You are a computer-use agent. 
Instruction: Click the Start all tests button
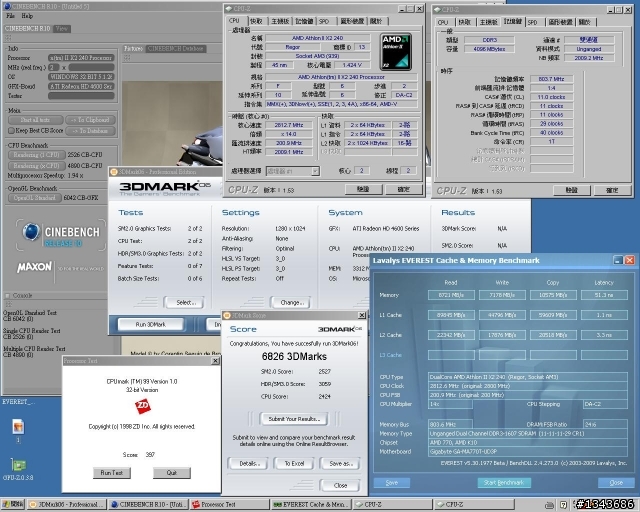click(36, 120)
